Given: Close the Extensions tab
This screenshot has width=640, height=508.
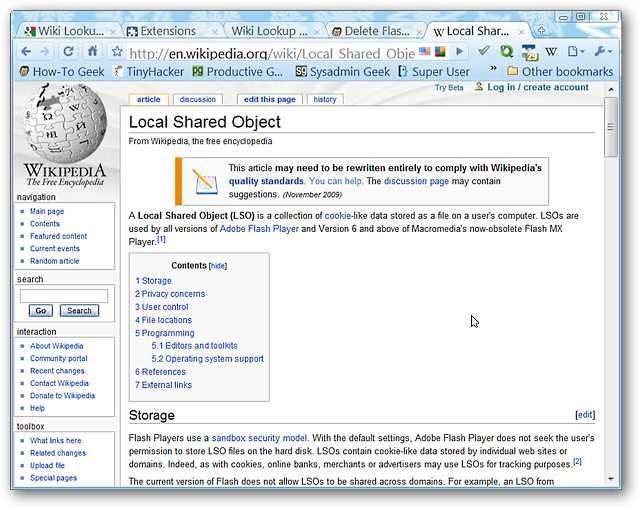Looking at the screenshot, I should point(215,31).
